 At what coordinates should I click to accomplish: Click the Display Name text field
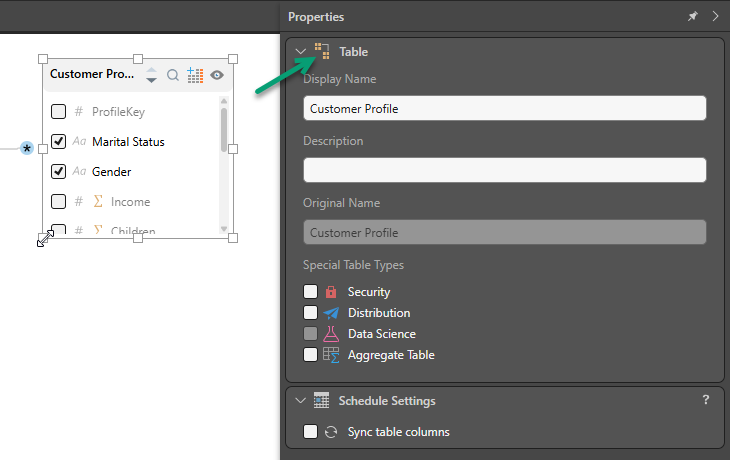[x=504, y=108]
